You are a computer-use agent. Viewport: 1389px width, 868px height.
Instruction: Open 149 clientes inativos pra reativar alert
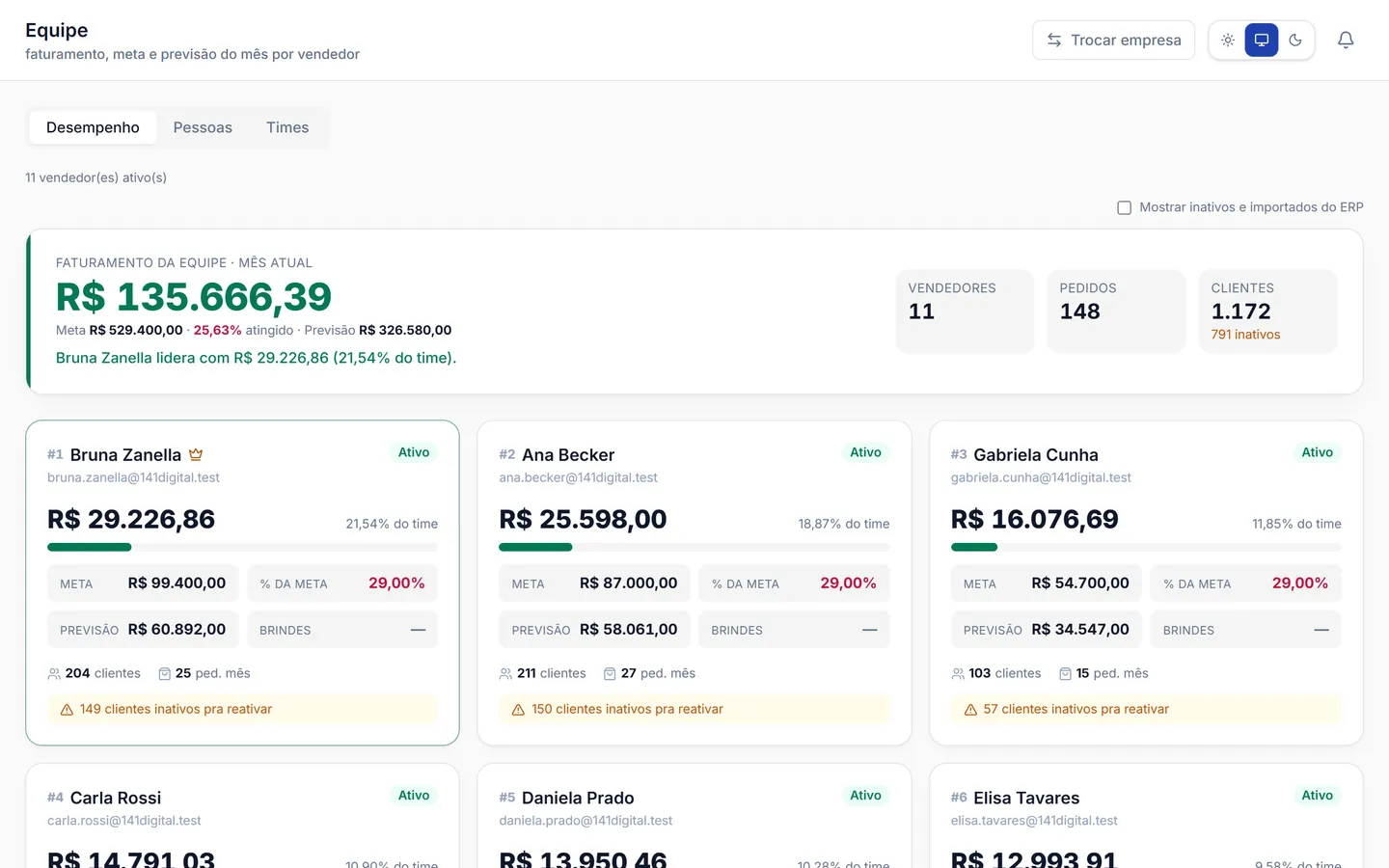pos(242,709)
